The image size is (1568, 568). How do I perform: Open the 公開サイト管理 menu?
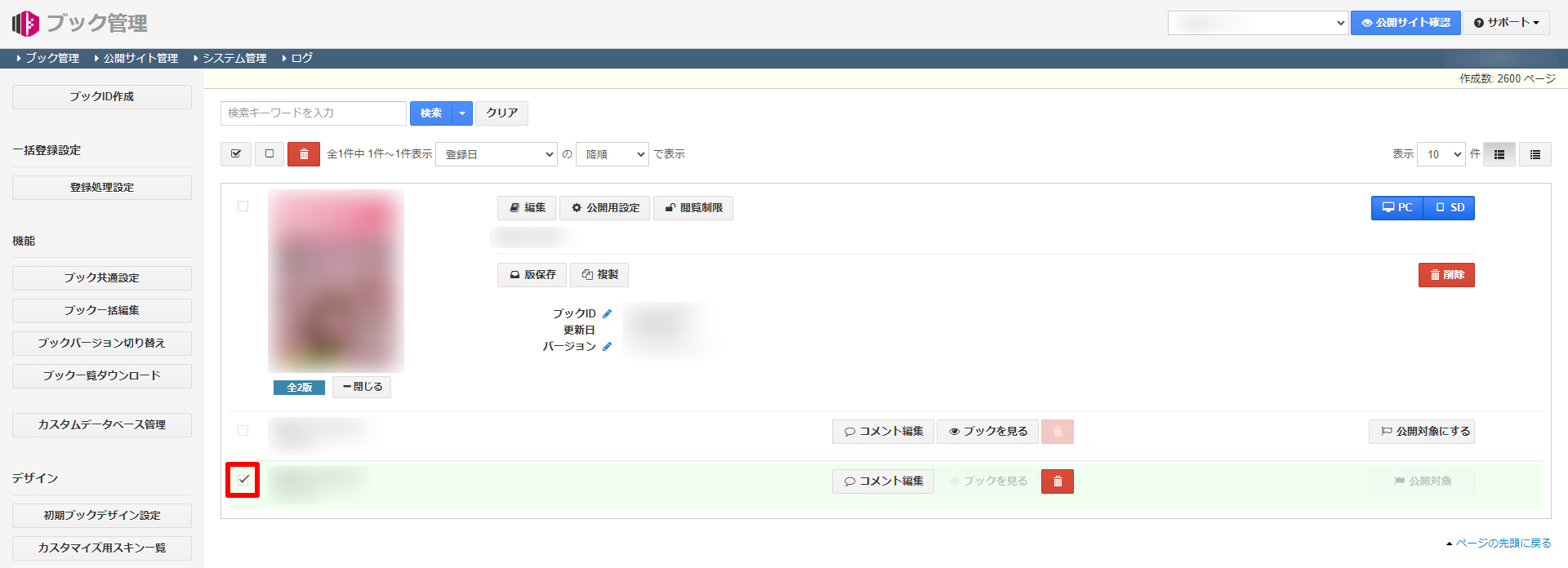point(140,59)
